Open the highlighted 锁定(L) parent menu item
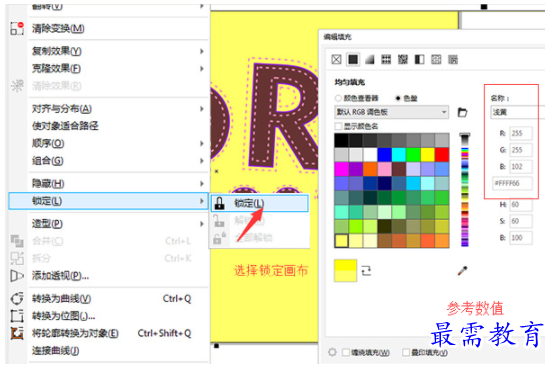The image size is (552, 366). point(108,201)
